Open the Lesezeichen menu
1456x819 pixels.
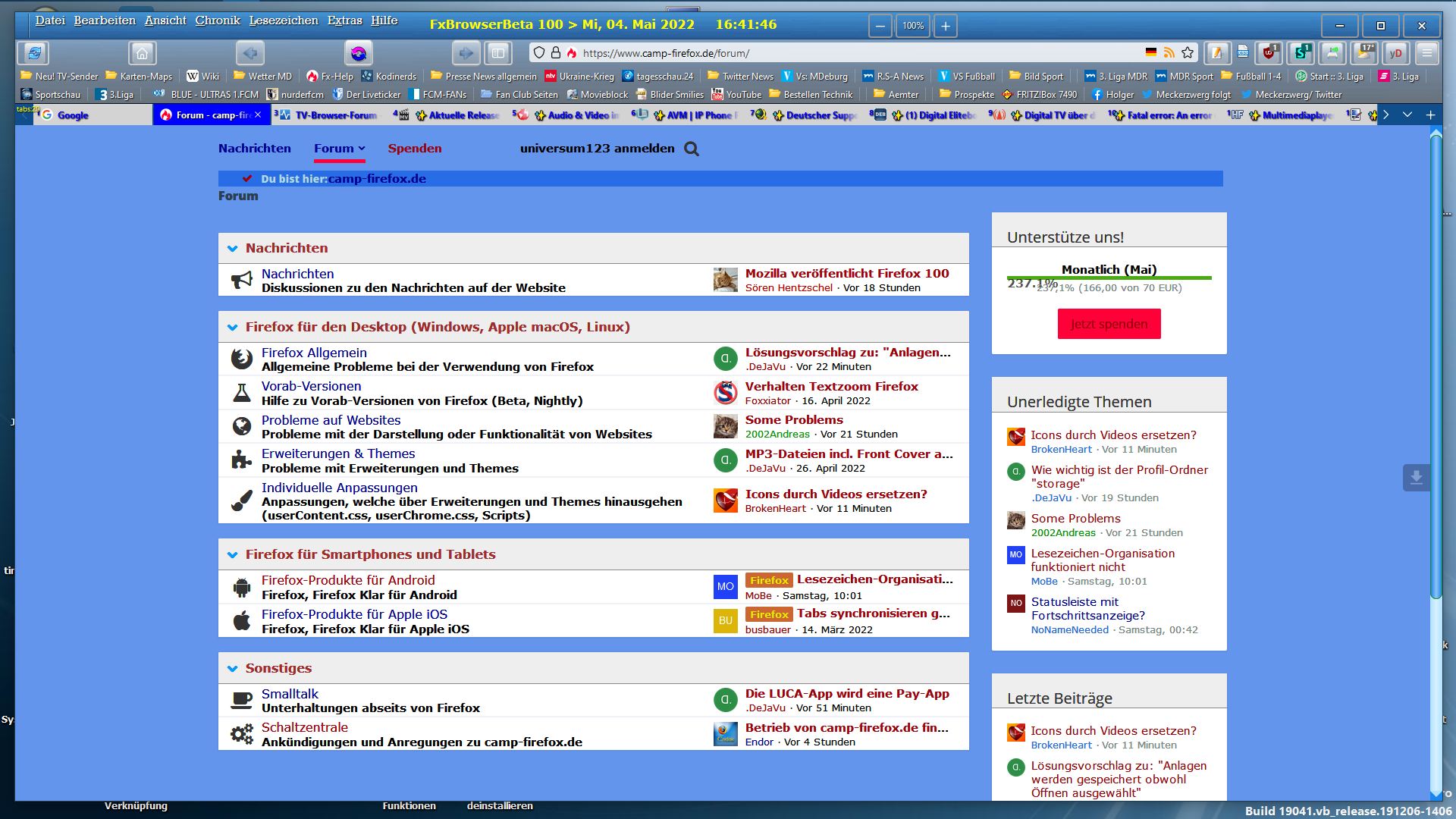pos(284,20)
